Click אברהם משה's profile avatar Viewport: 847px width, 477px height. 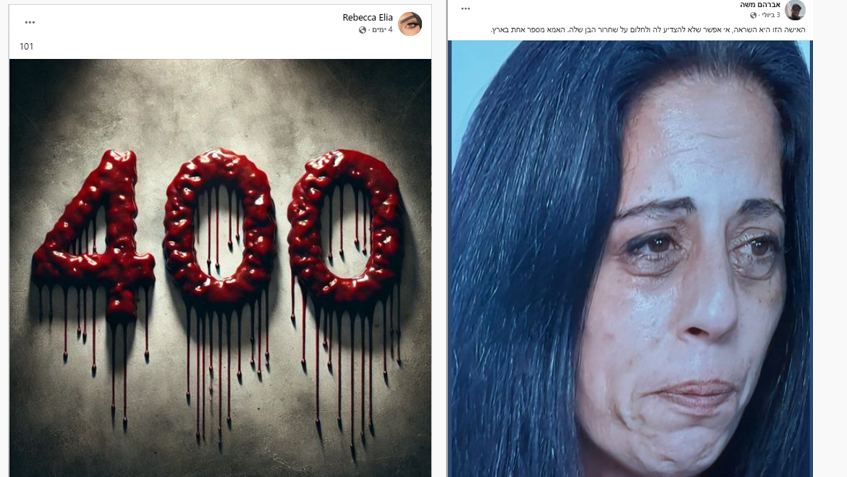pyautogui.click(x=795, y=10)
